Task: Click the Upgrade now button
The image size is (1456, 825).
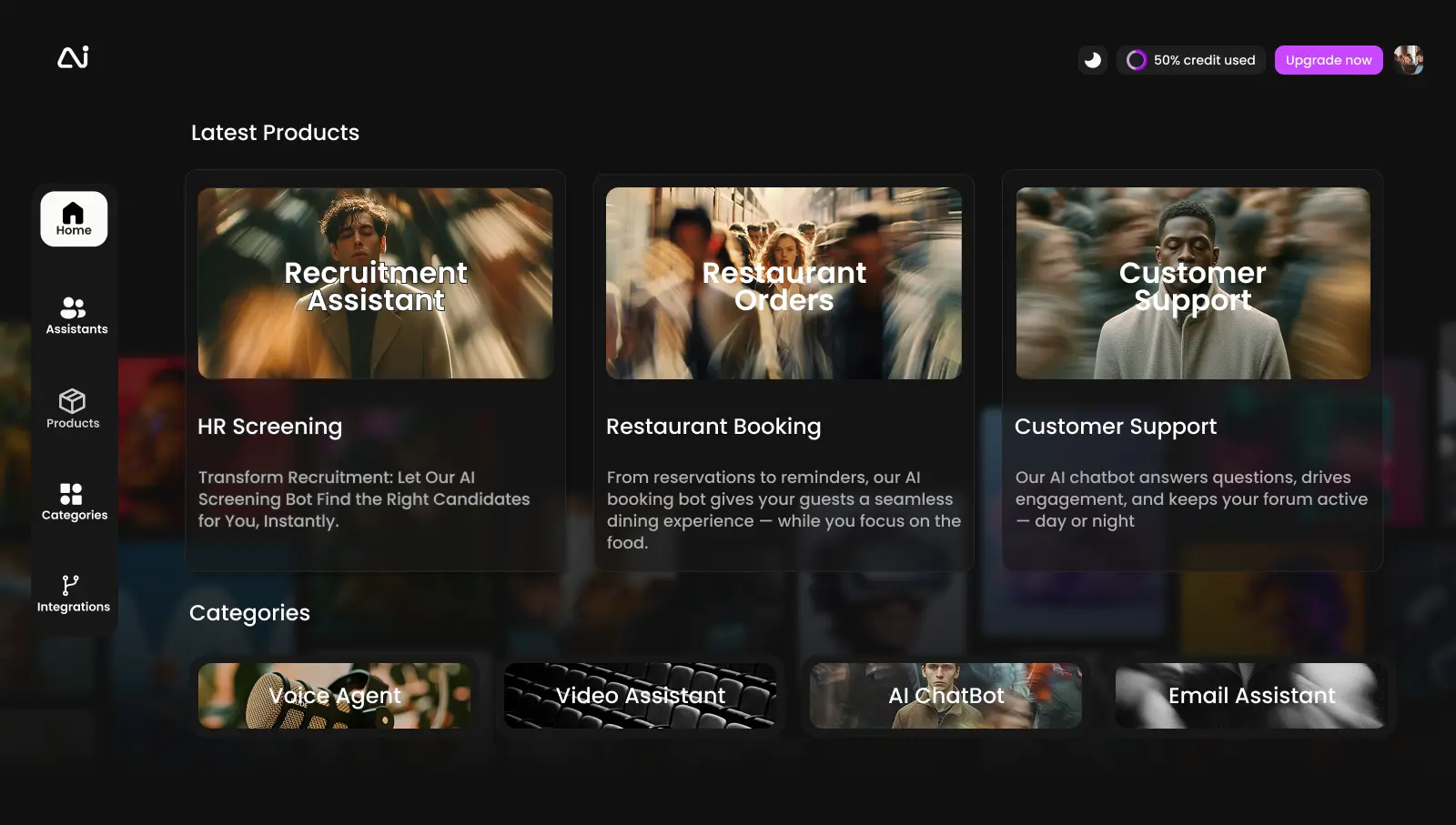Action: [x=1329, y=60]
